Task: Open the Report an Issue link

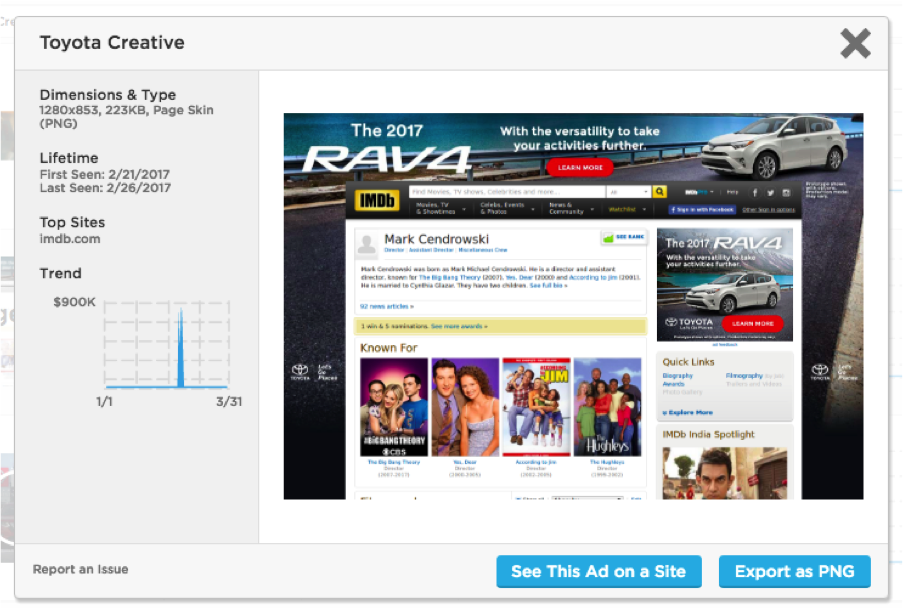Action: (x=81, y=569)
